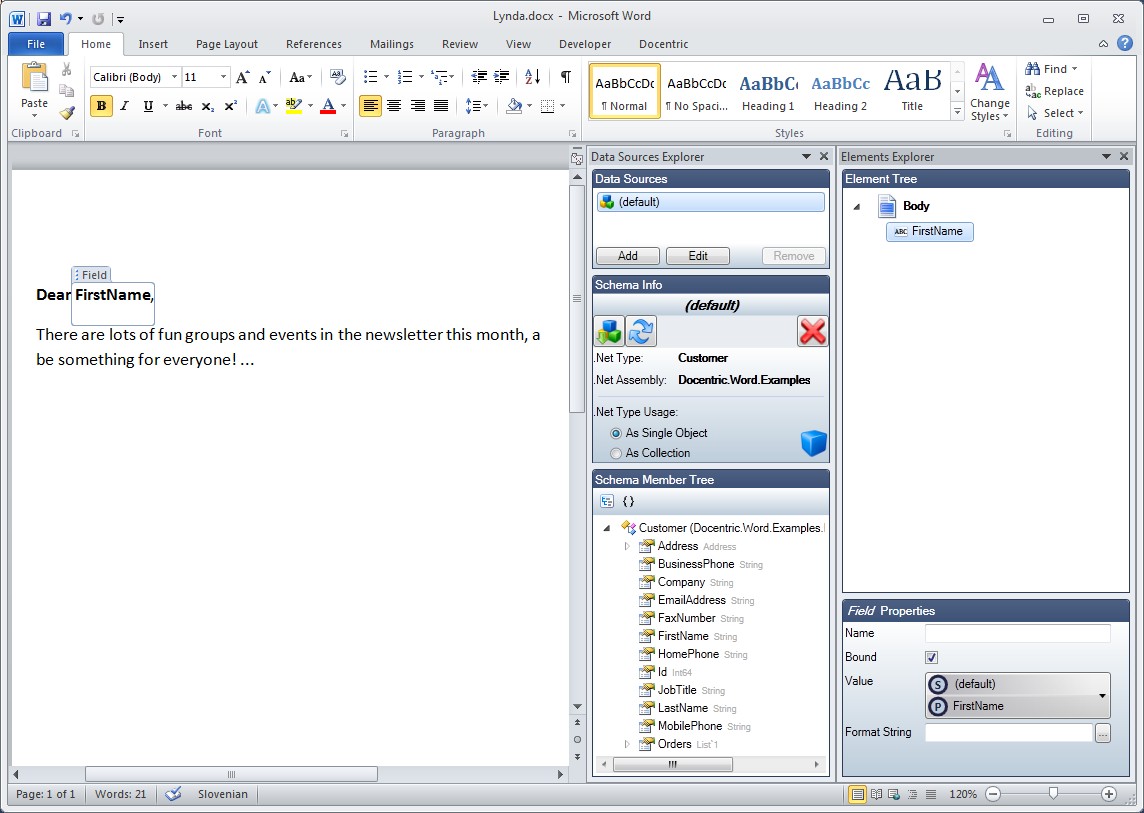This screenshot has width=1144, height=813.
Task: Click the Add data source button
Action: pyautogui.click(x=627, y=256)
